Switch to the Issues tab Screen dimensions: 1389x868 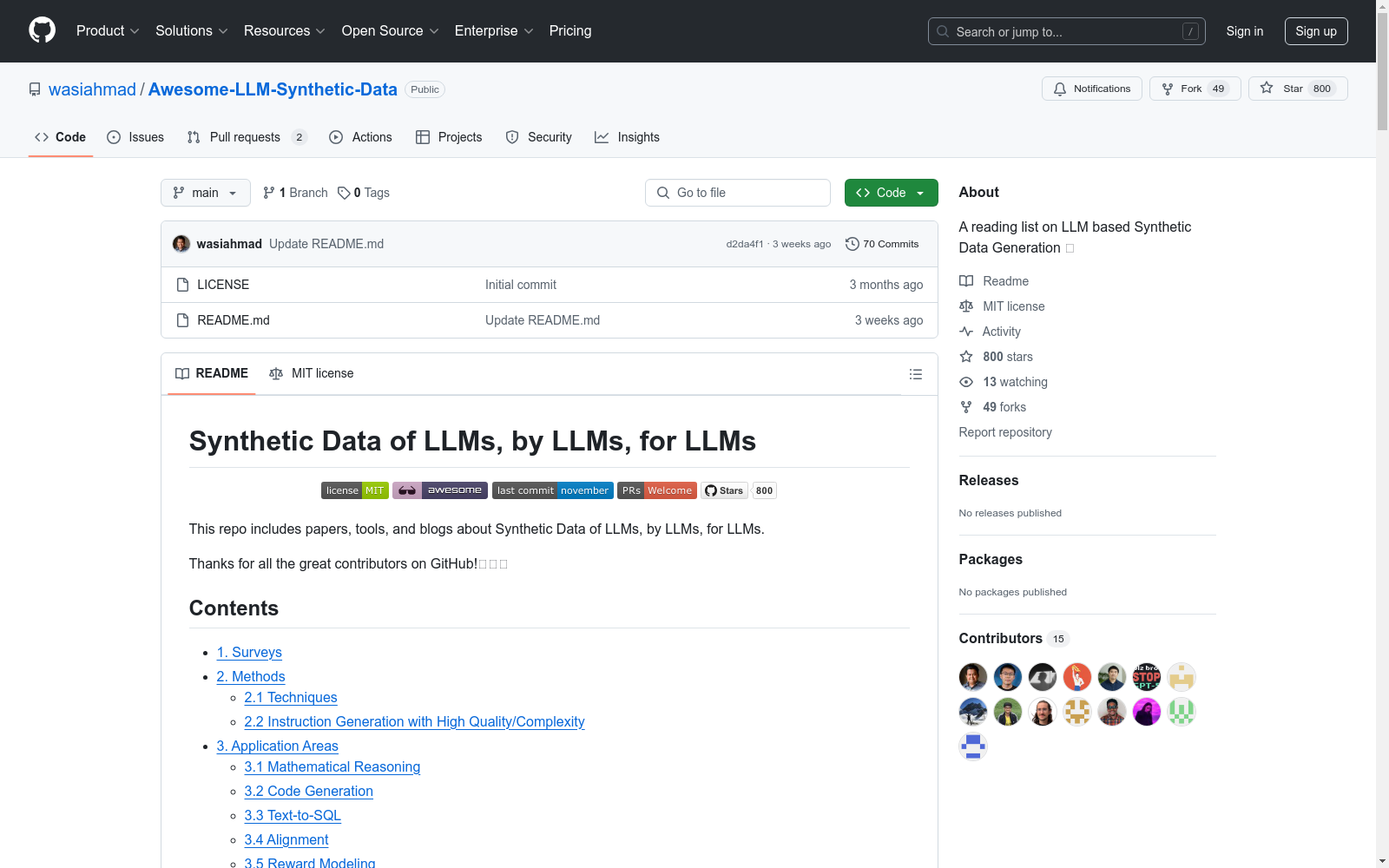click(x=135, y=137)
